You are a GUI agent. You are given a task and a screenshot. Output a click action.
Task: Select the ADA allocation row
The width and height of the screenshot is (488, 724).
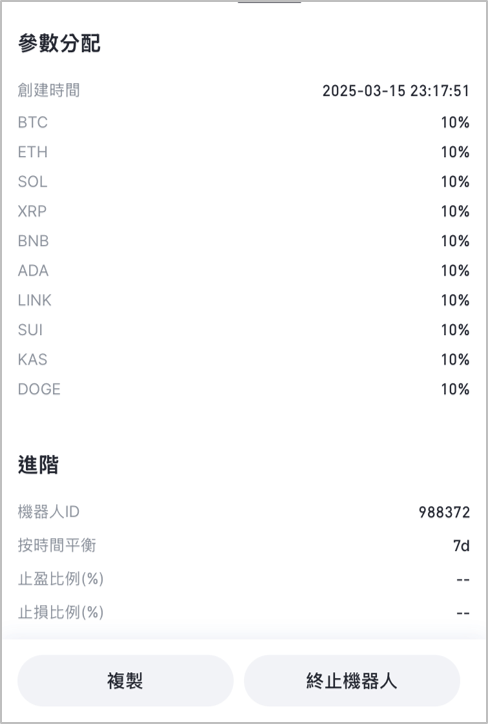point(244,271)
